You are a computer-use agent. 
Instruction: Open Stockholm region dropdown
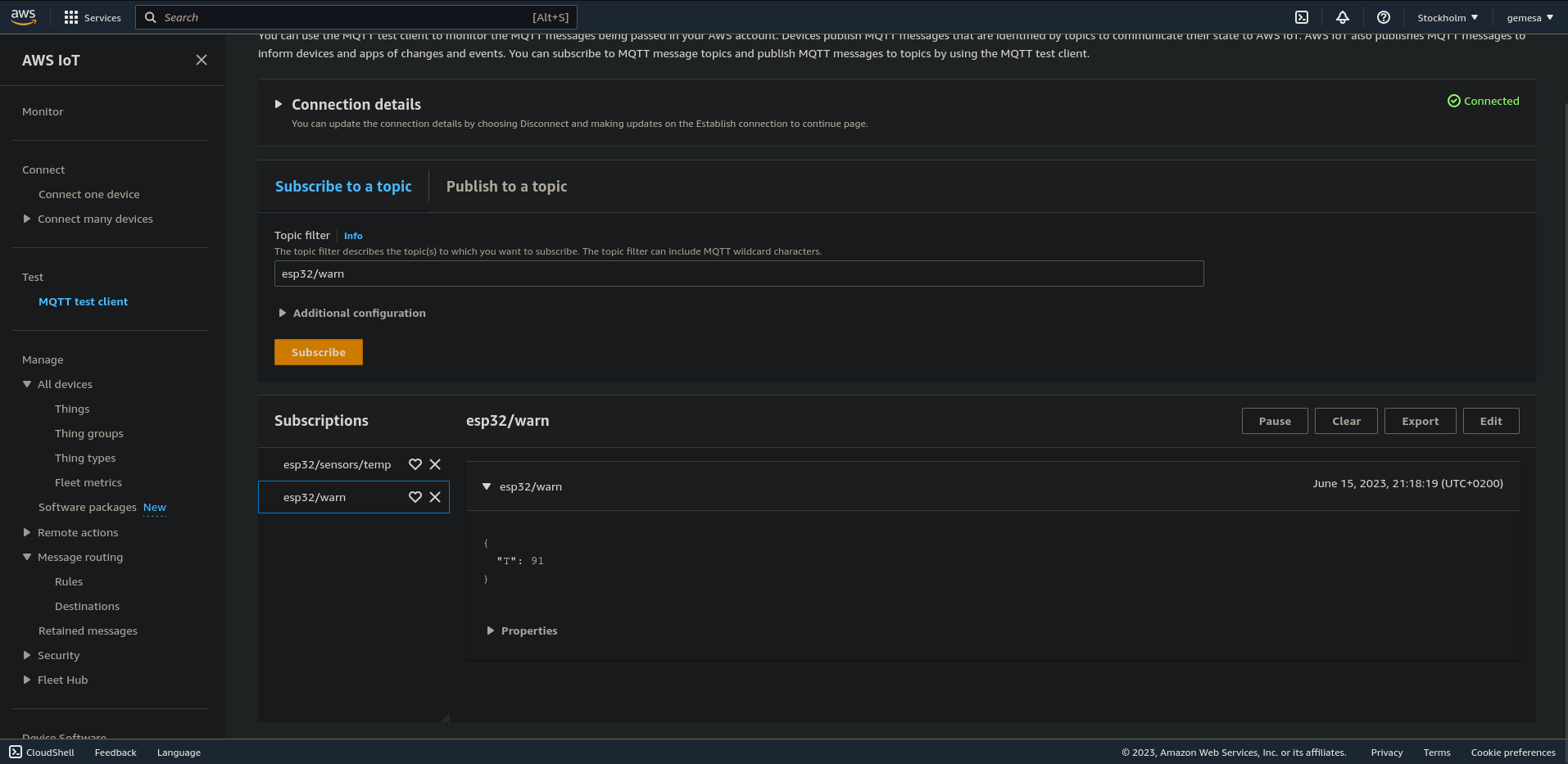click(x=1448, y=17)
